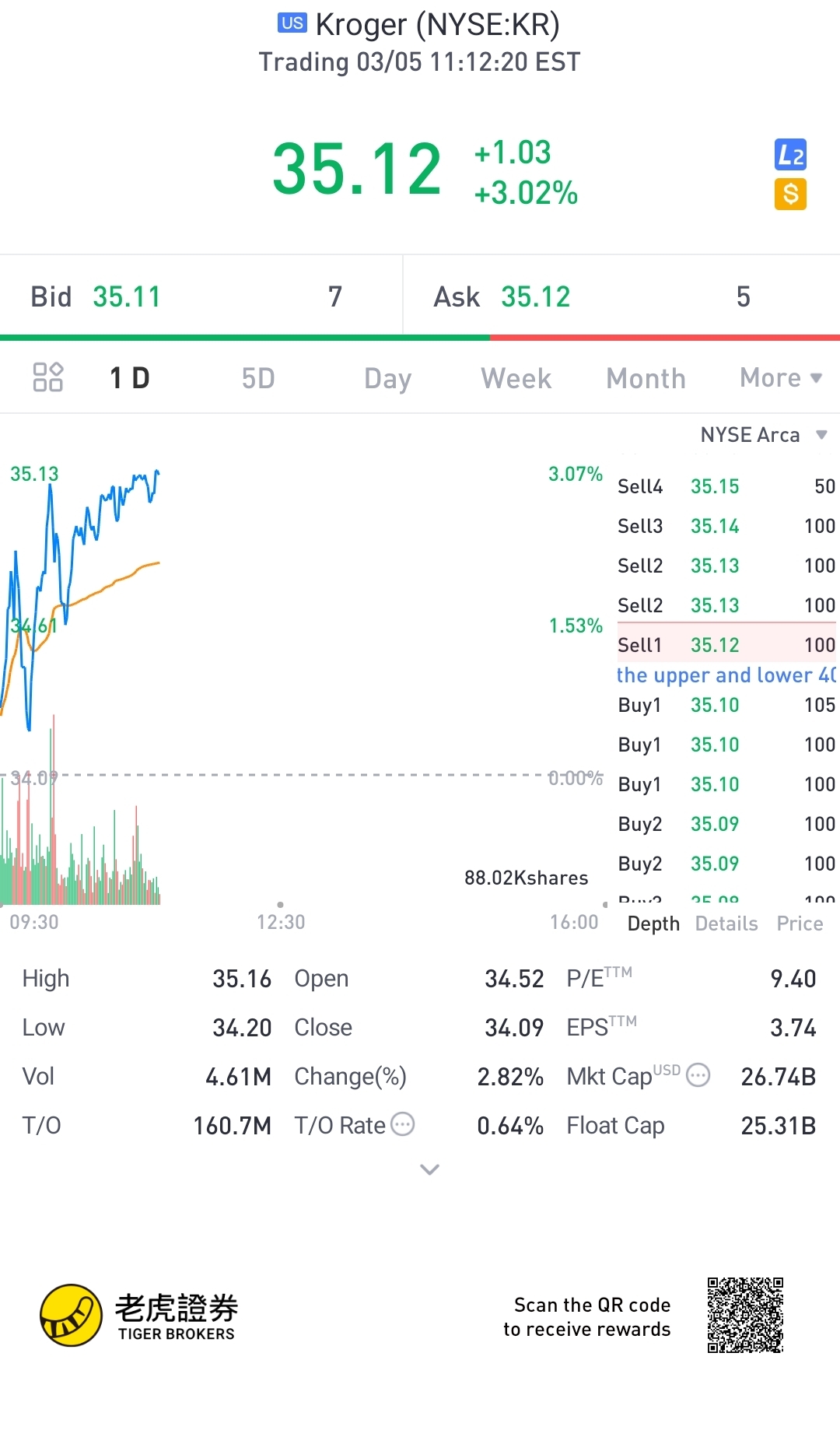Select the Depth tab
The width and height of the screenshot is (840, 1430).
coord(653,924)
